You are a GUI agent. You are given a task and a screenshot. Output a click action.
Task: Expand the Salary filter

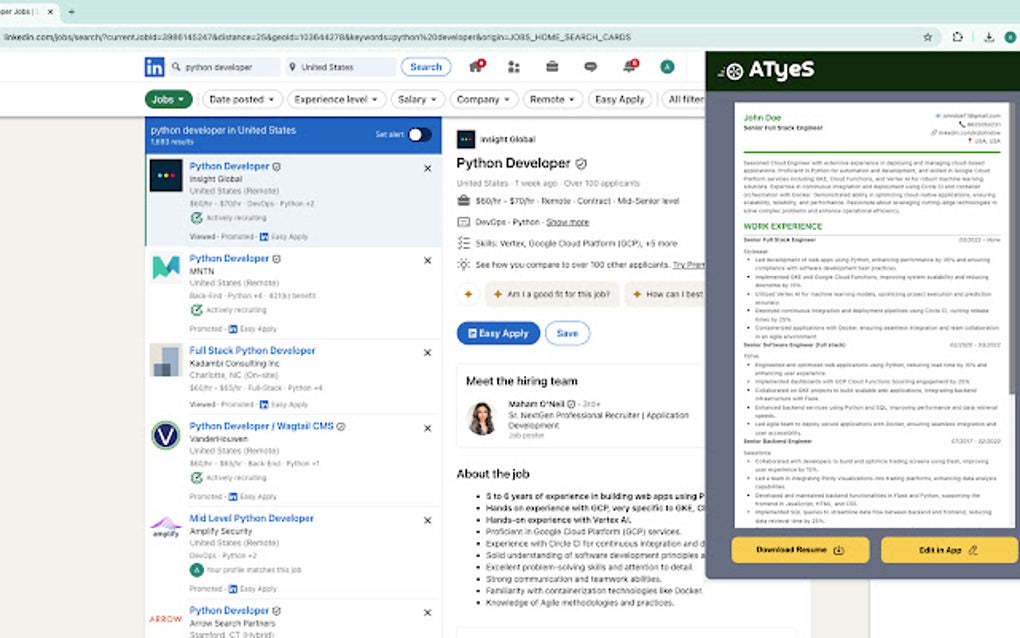click(x=418, y=100)
